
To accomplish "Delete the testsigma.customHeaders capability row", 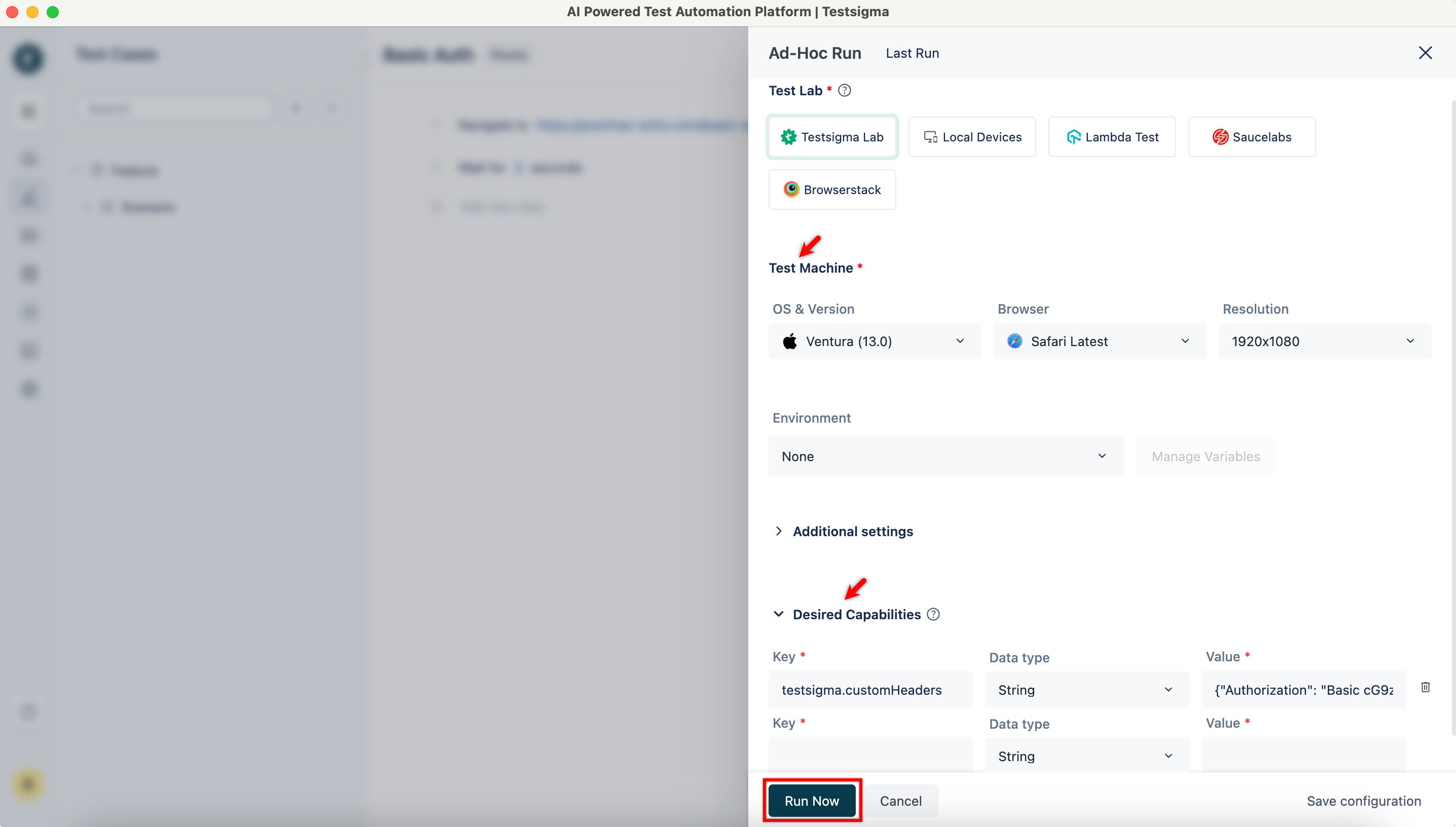I will coord(1425,687).
